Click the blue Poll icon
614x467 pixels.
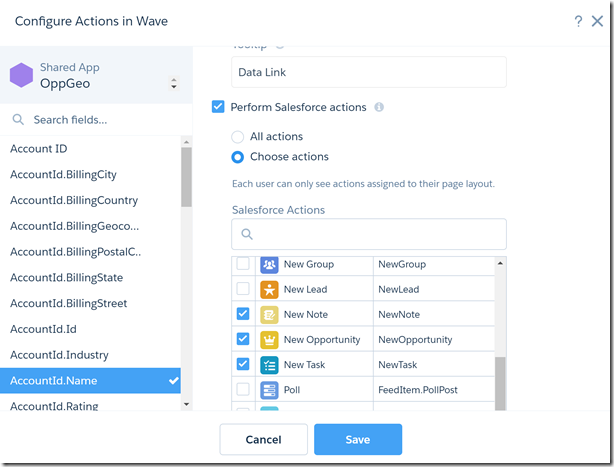pyautogui.click(x=269, y=390)
